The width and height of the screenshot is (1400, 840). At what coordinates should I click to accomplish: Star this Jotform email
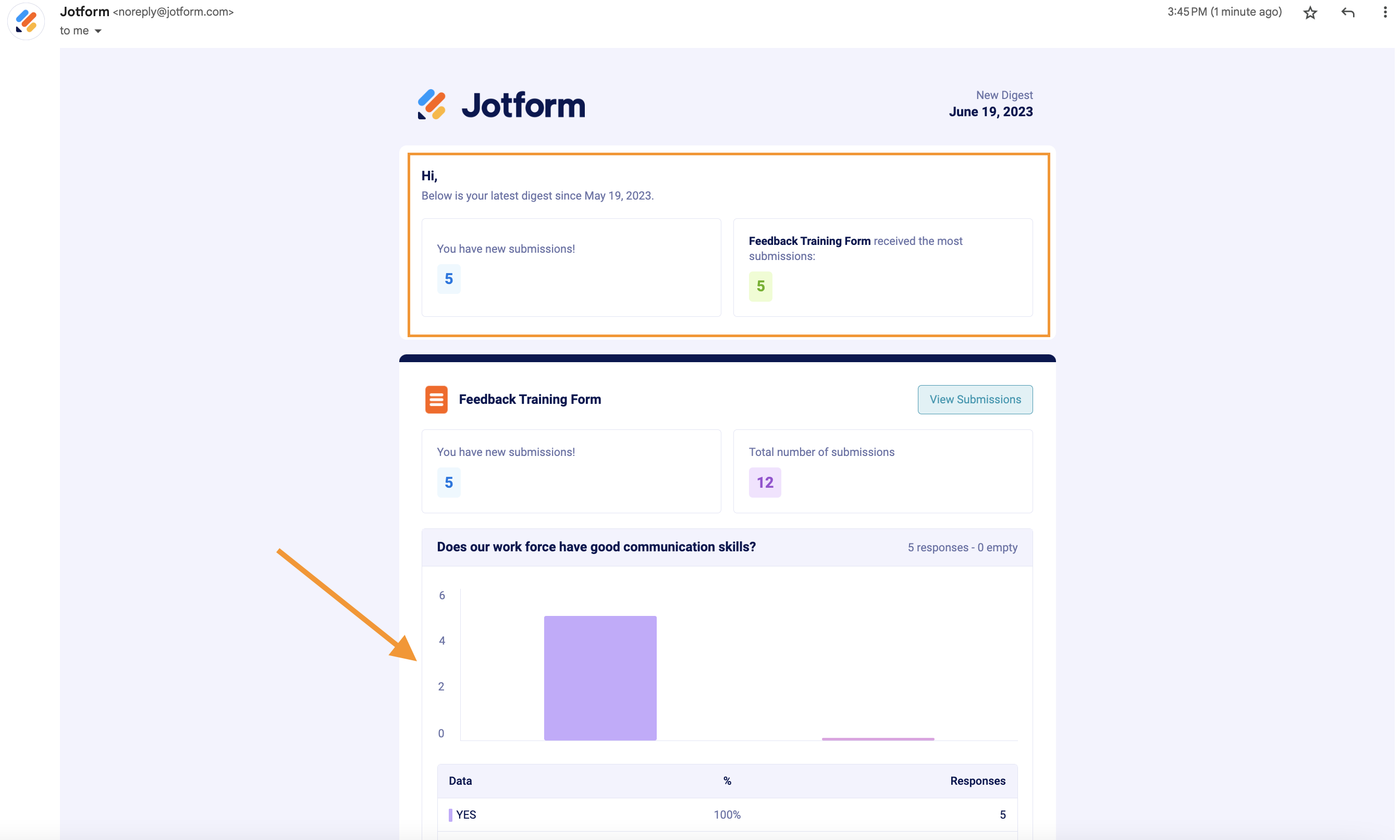tap(1310, 13)
